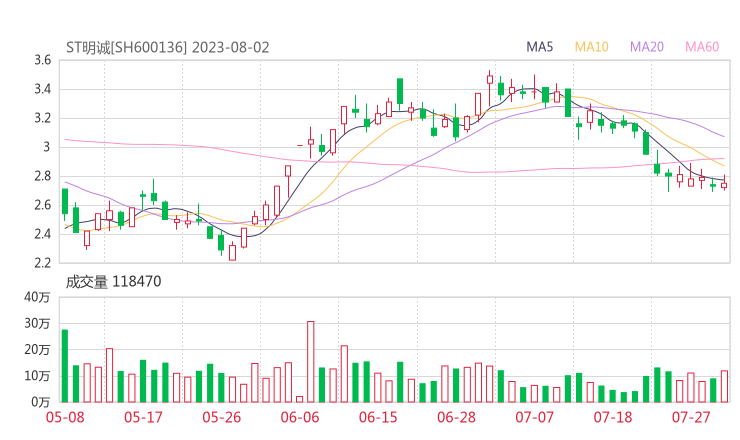Click the tallest red volume bar near 06-06
The width and height of the screenshot is (740, 440).
point(311,362)
